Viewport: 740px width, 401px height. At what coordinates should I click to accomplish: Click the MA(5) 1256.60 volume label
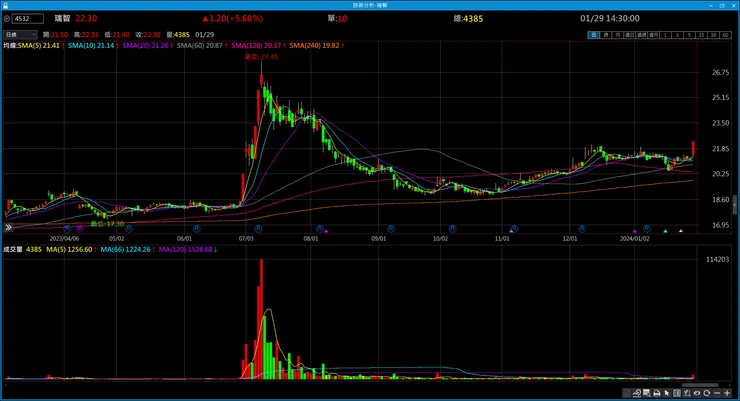tap(69, 249)
